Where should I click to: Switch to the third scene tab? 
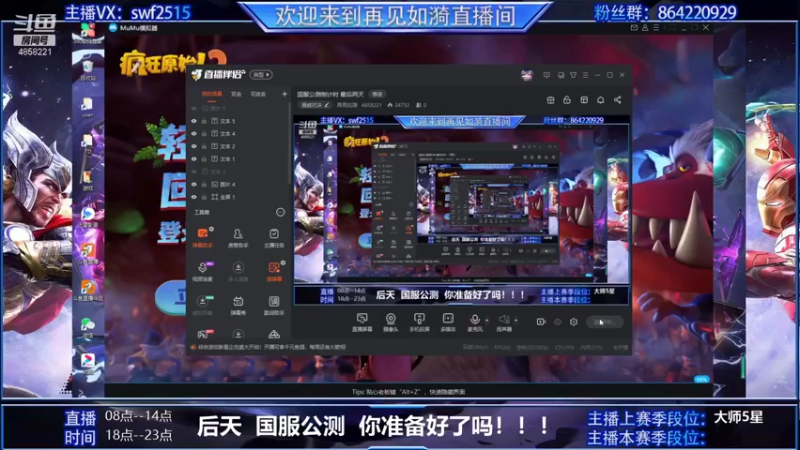coord(258,94)
